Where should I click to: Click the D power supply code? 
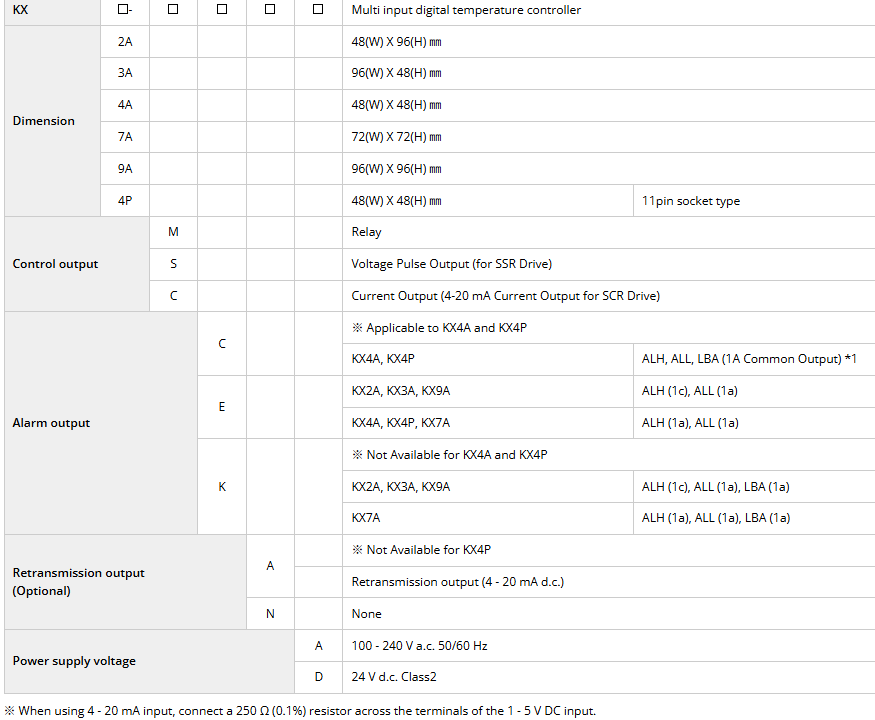pyautogui.click(x=319, y=677)
